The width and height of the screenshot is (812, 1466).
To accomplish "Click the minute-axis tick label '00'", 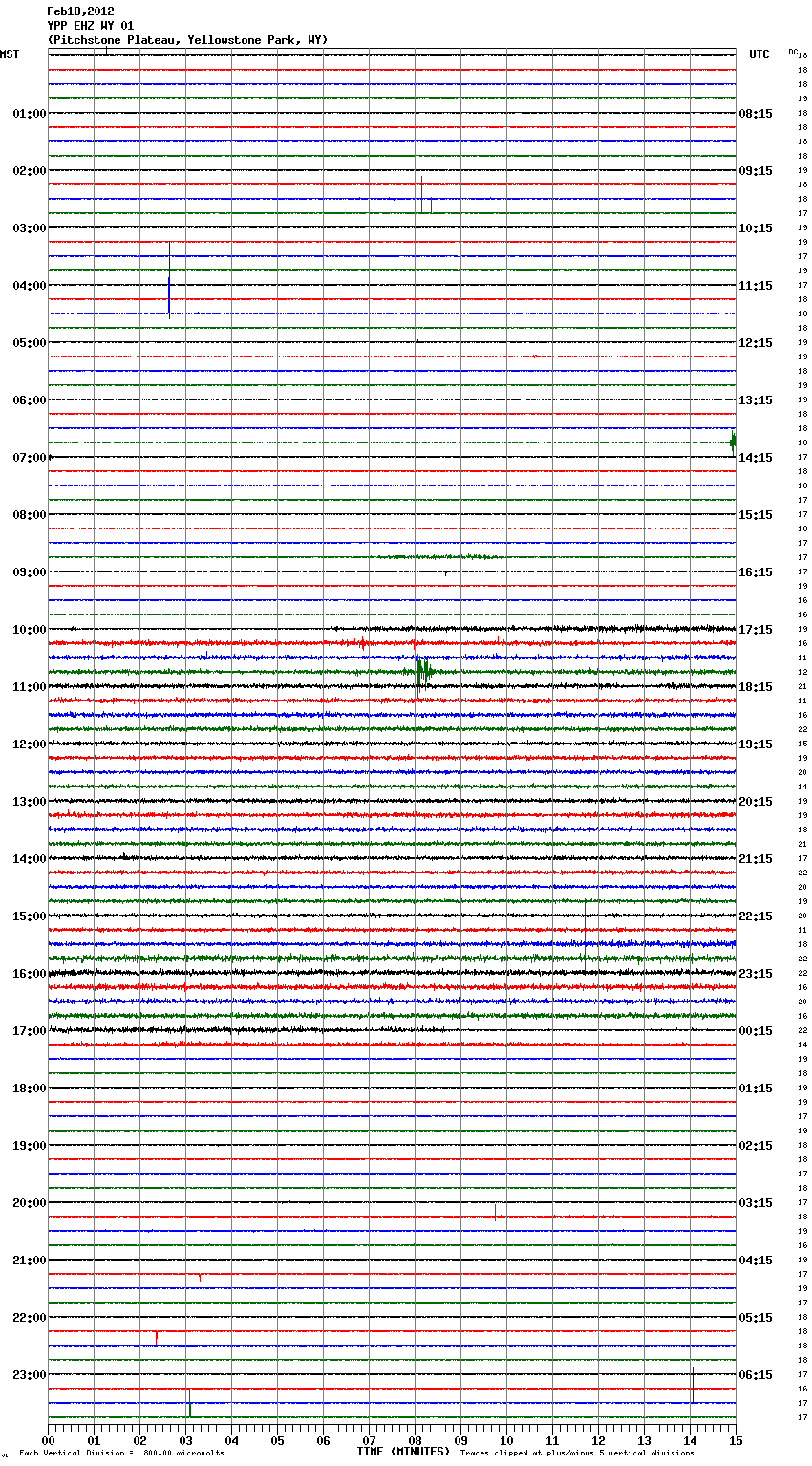I will tap(48, 1440).
